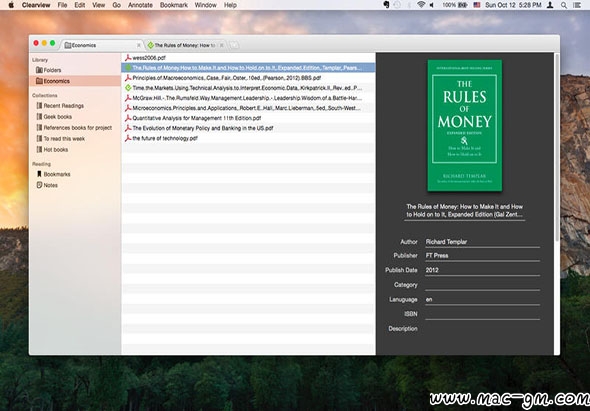
Task: Edit the Author field Richard Templar
Action: click(482, 242)
